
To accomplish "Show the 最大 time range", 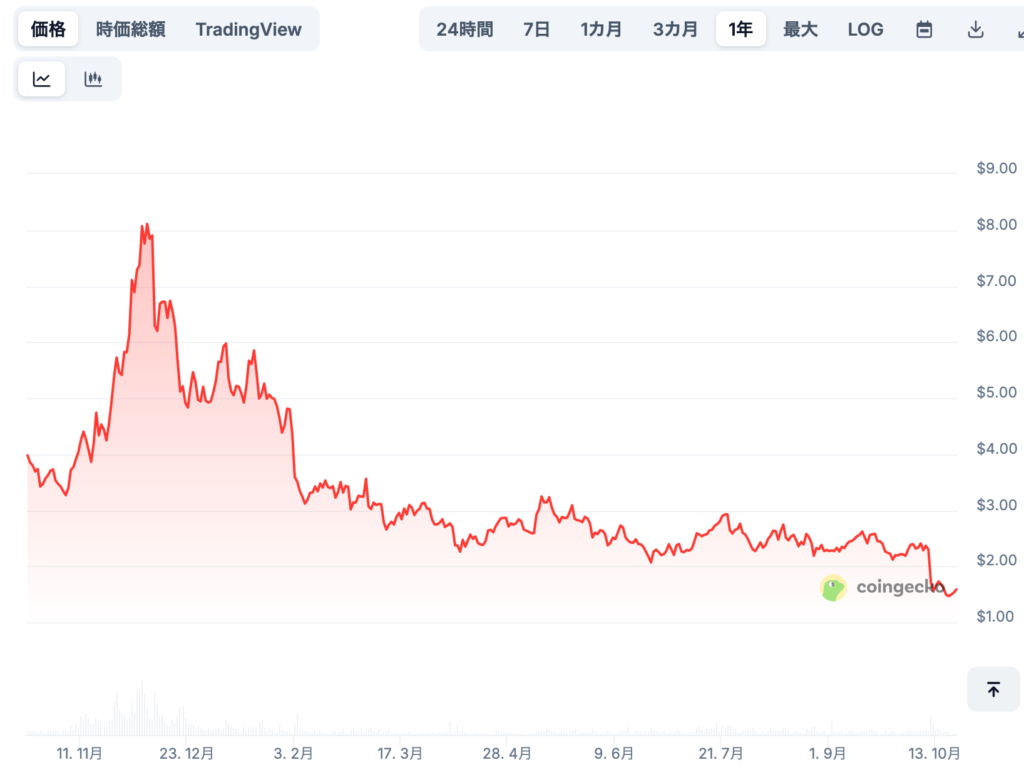I will point(800,29).
